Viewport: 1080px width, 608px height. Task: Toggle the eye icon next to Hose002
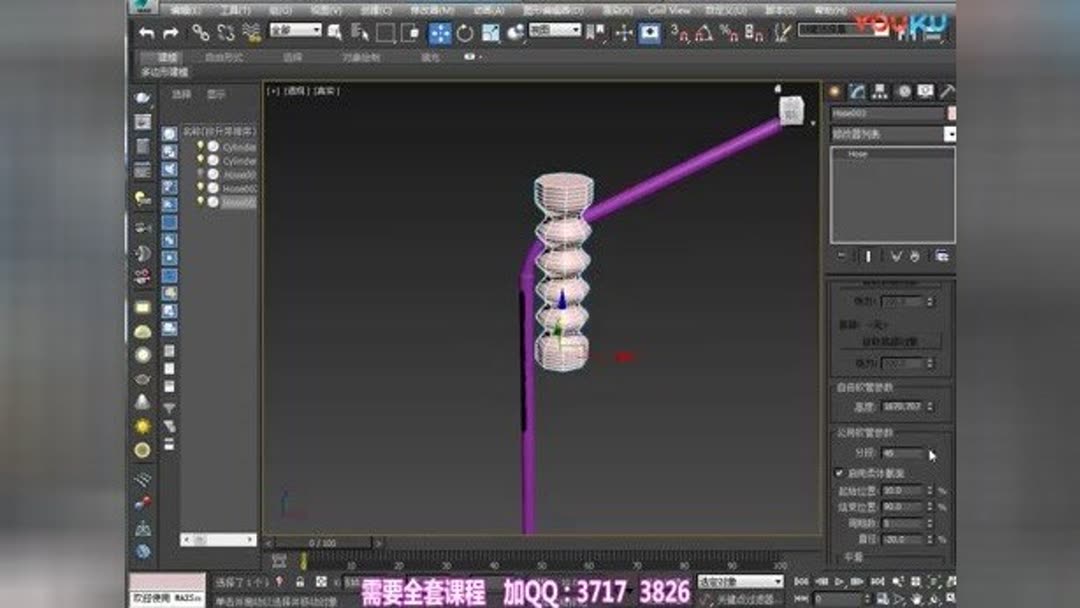200,188
